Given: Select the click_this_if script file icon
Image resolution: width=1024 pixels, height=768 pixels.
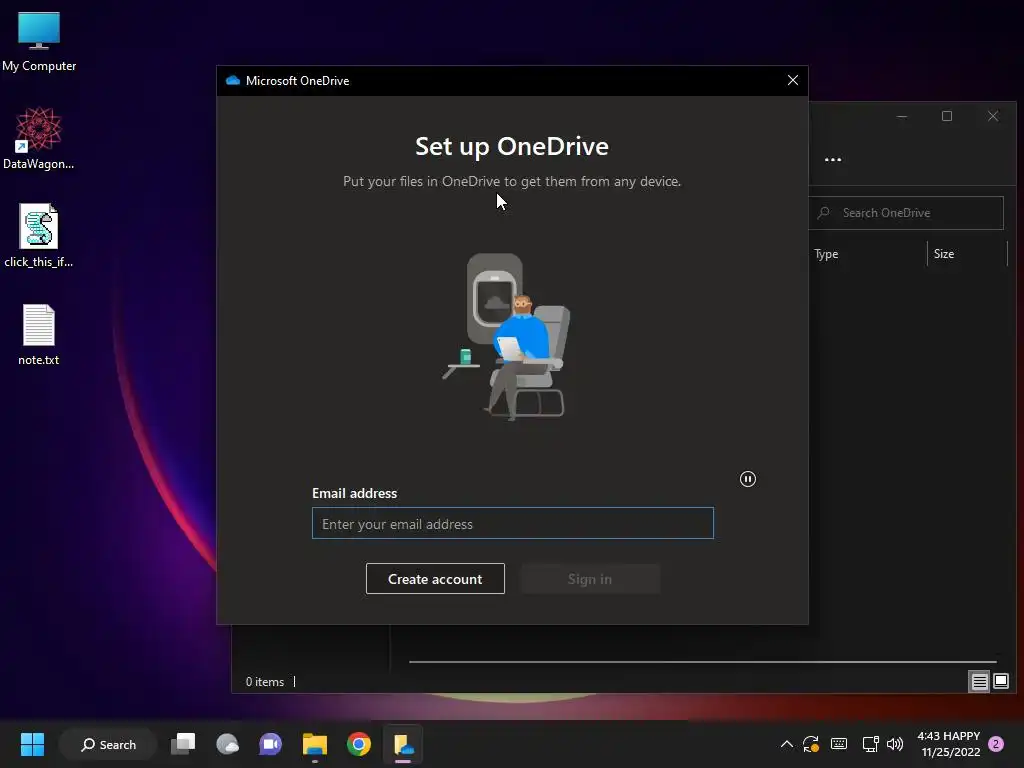Looking at the screenshot, I should point(39,236).
